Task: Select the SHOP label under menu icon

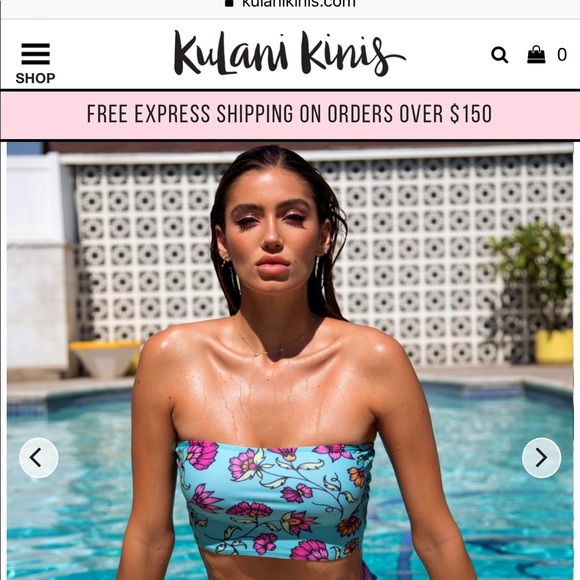Action: (x=36, y=78)
